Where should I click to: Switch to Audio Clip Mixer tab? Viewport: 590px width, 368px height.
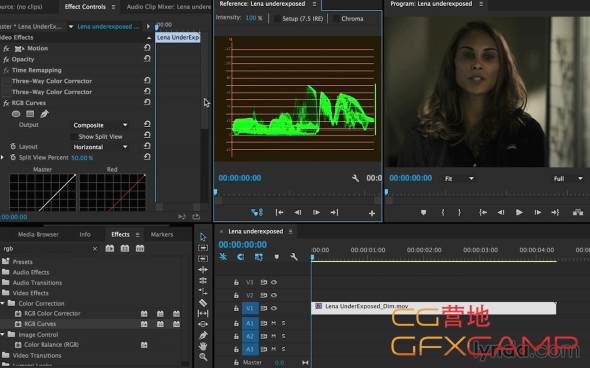click(169, 6)
